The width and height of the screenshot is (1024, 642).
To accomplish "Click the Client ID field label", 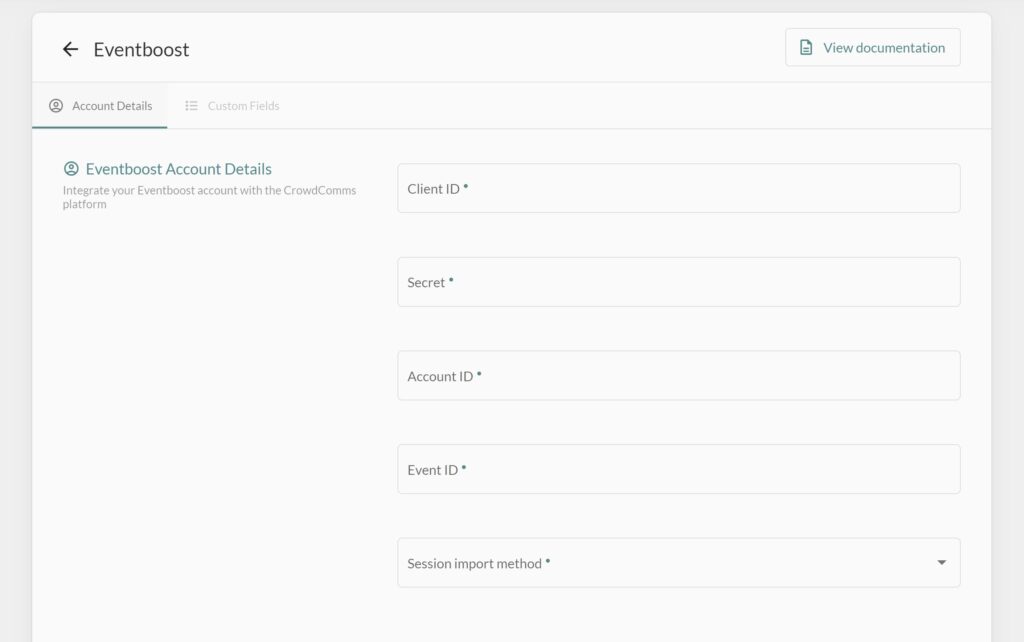I will (x=433, y=189).
